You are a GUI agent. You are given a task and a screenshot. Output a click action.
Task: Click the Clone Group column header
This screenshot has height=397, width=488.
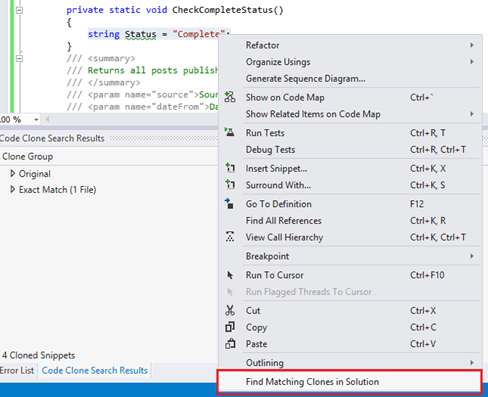point(28,156)
